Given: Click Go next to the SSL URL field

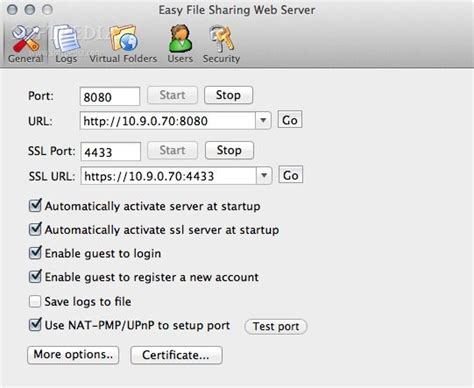Looking at the screenshot, I should click(x=291, y=175).
